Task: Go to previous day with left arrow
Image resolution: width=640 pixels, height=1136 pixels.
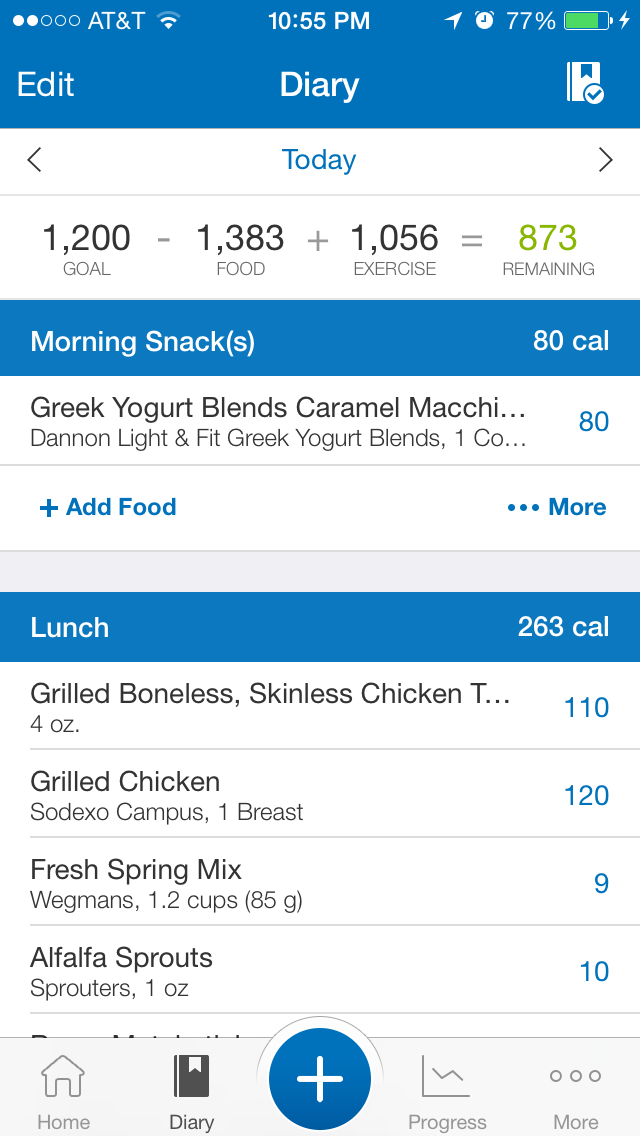Action: tap(35, 160)
